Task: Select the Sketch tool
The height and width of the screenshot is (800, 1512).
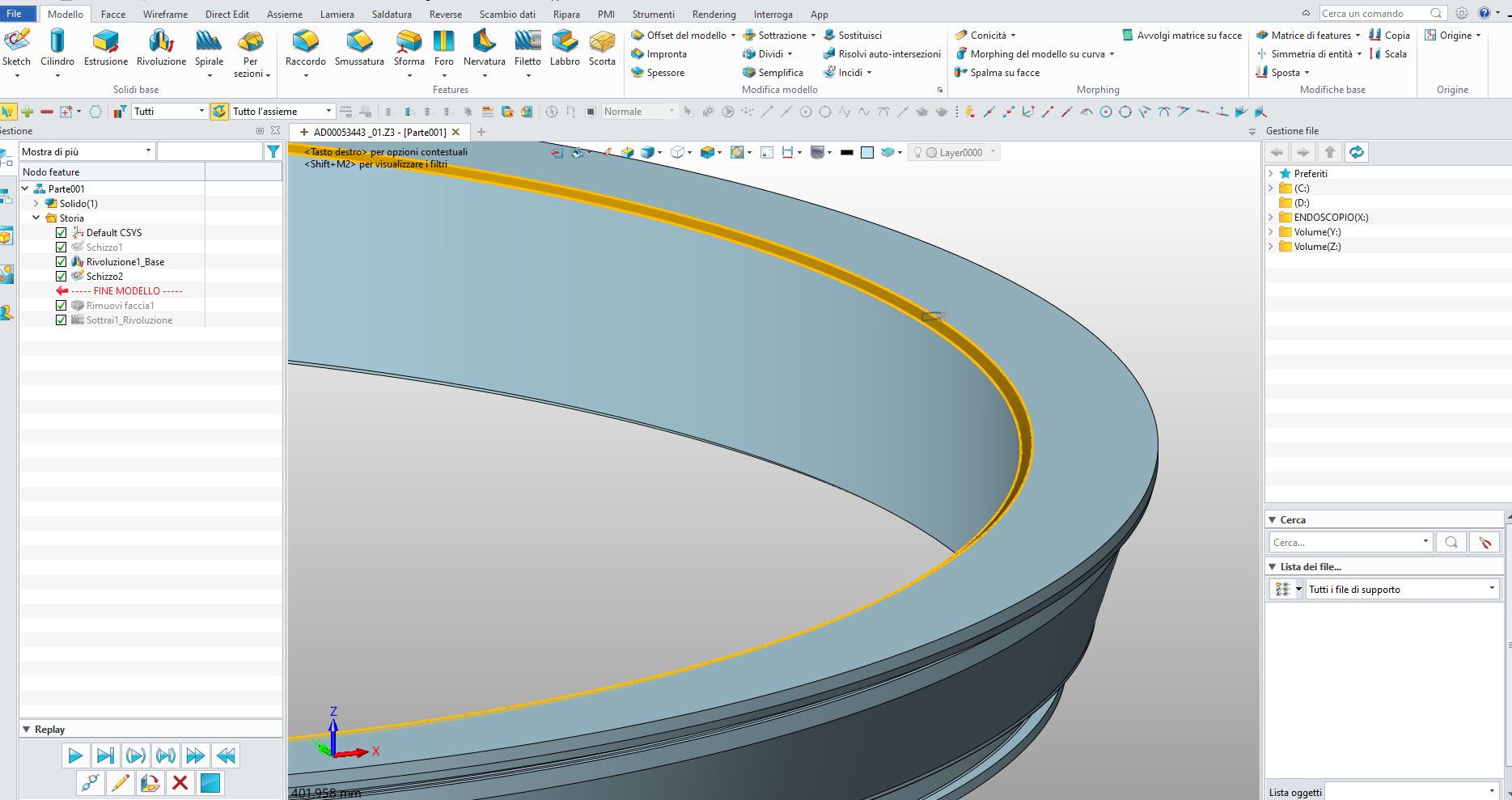Action: click(x=16, y=47)
